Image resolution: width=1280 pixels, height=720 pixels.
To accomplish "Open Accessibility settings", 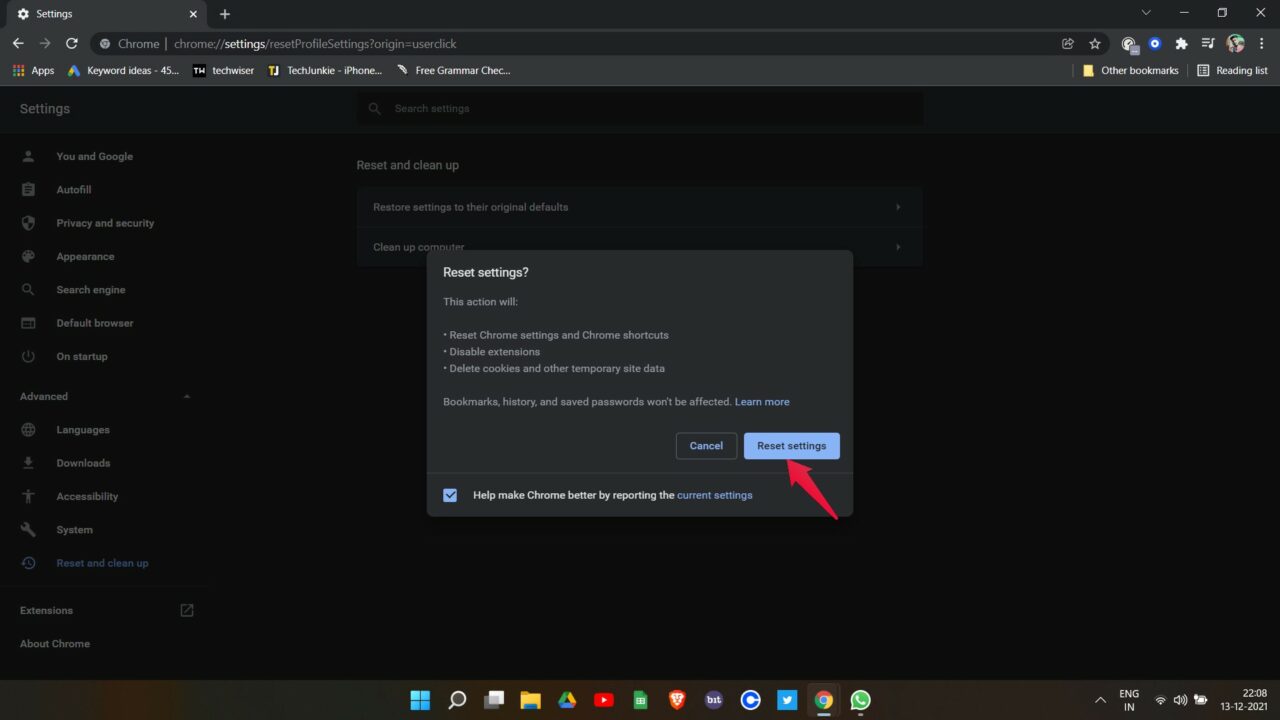I will click(x=87, y=496).
